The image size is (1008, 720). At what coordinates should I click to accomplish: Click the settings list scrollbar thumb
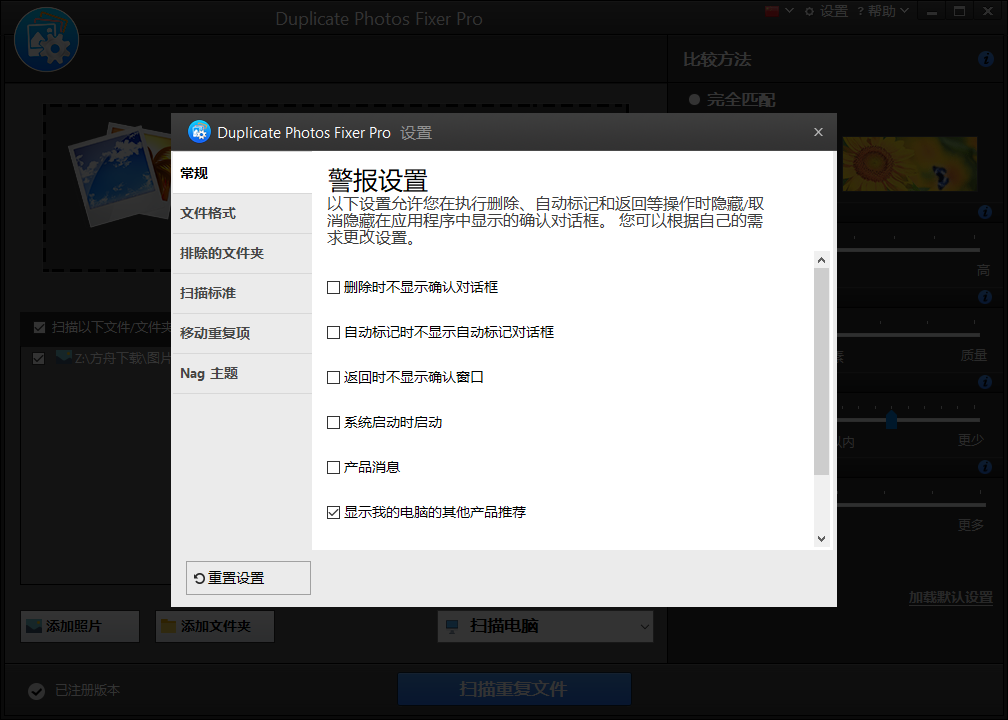pyautogui.click(x=821, y=372)
